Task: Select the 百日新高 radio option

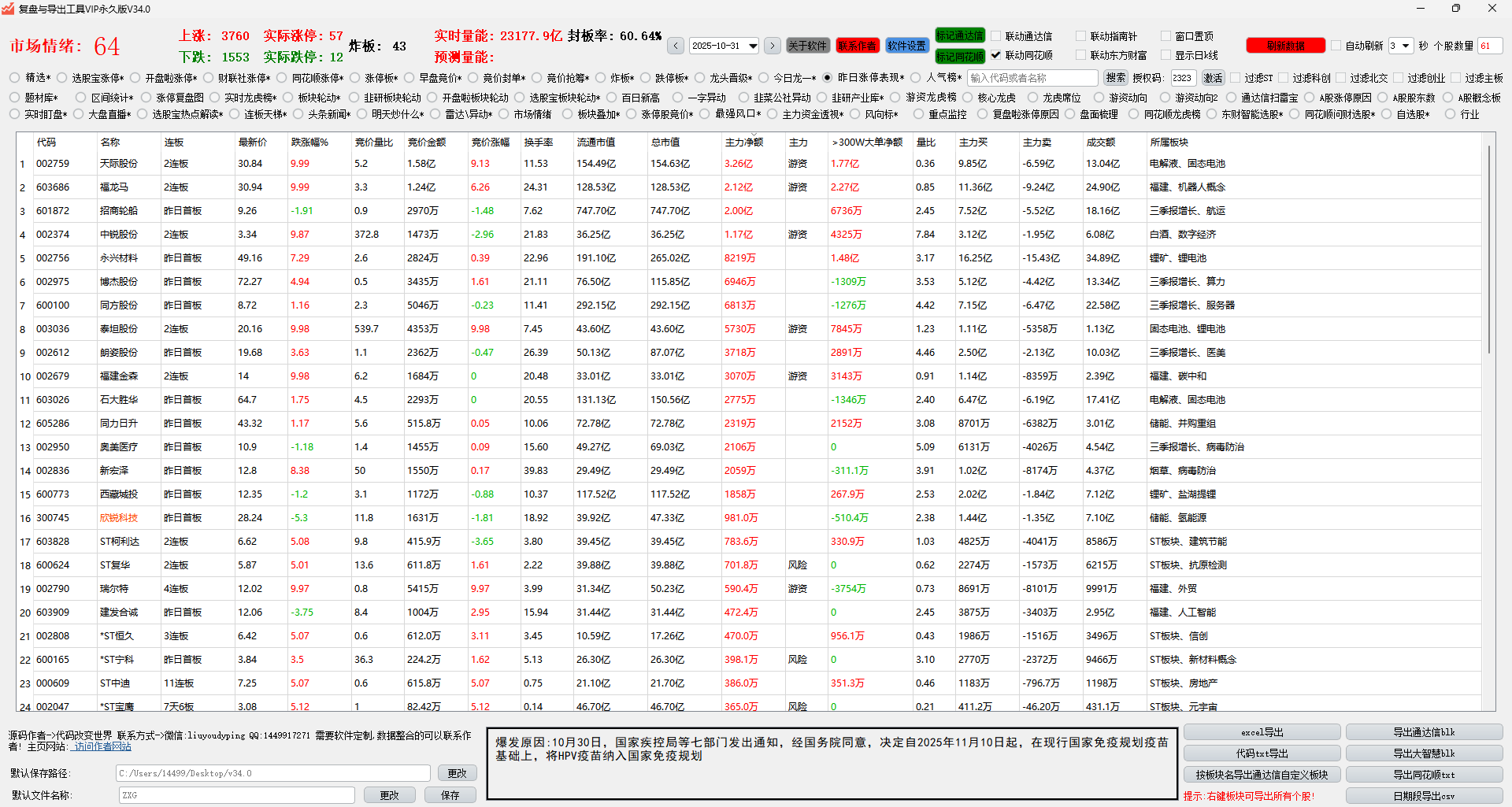Action: [x=612, y=98]
